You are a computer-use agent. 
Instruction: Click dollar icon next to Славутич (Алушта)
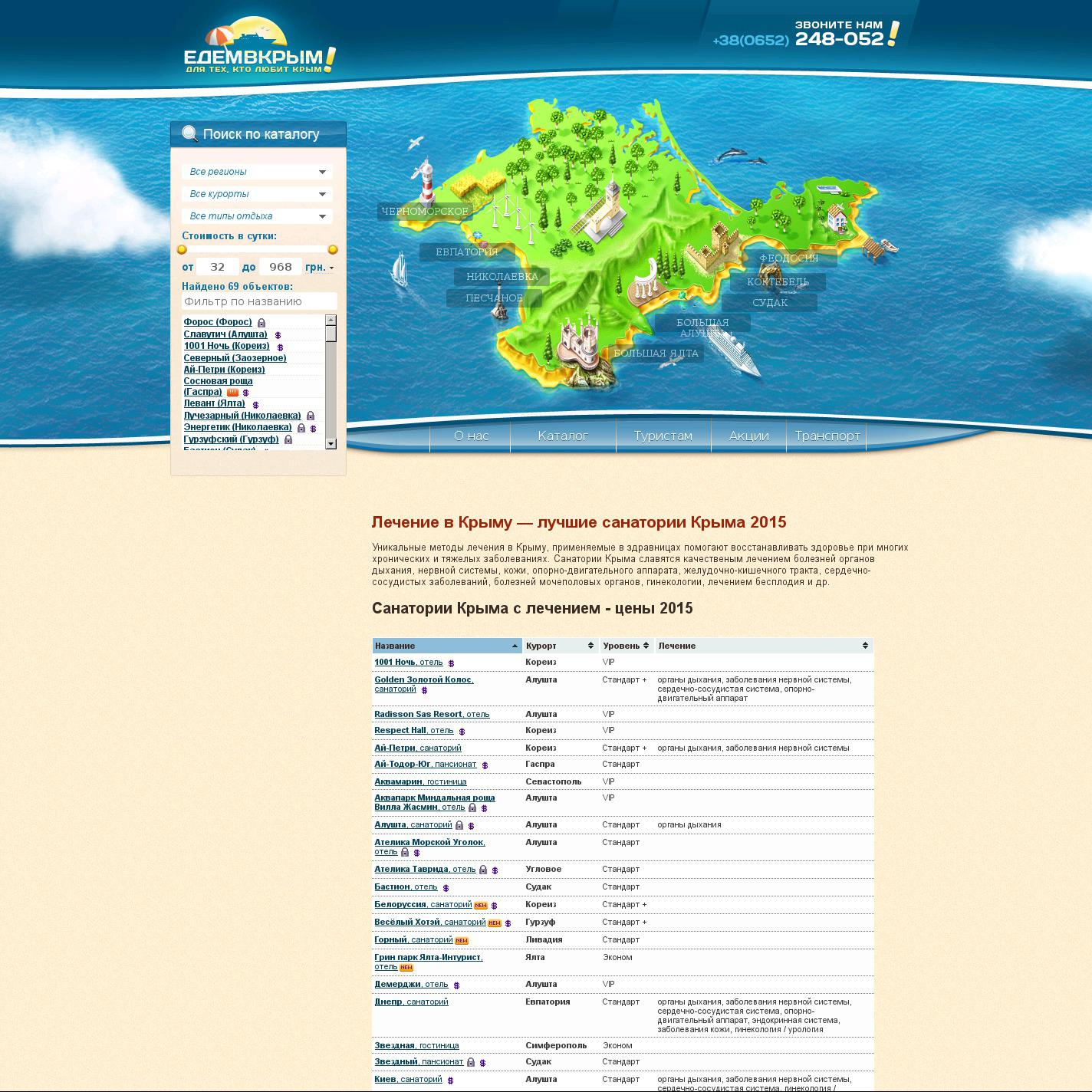point(278,335)
